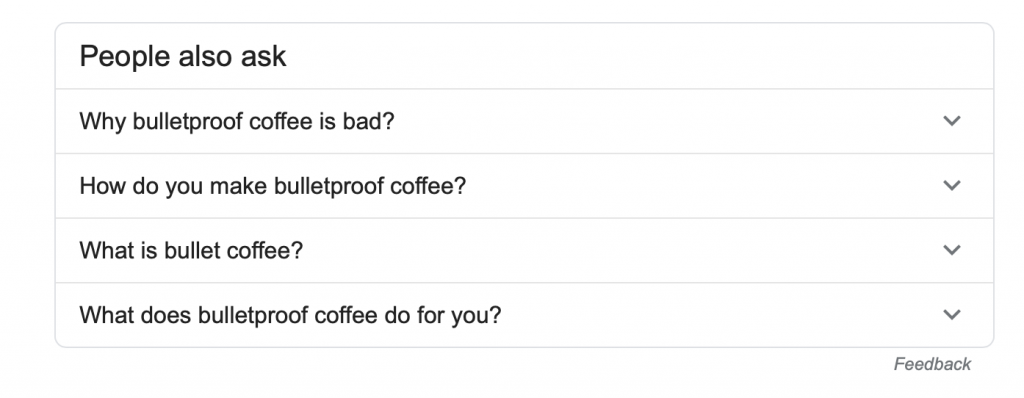Viewport: 1024px width, 398px height.
Task: Open the Feedback link
Action: click(932, 364)
